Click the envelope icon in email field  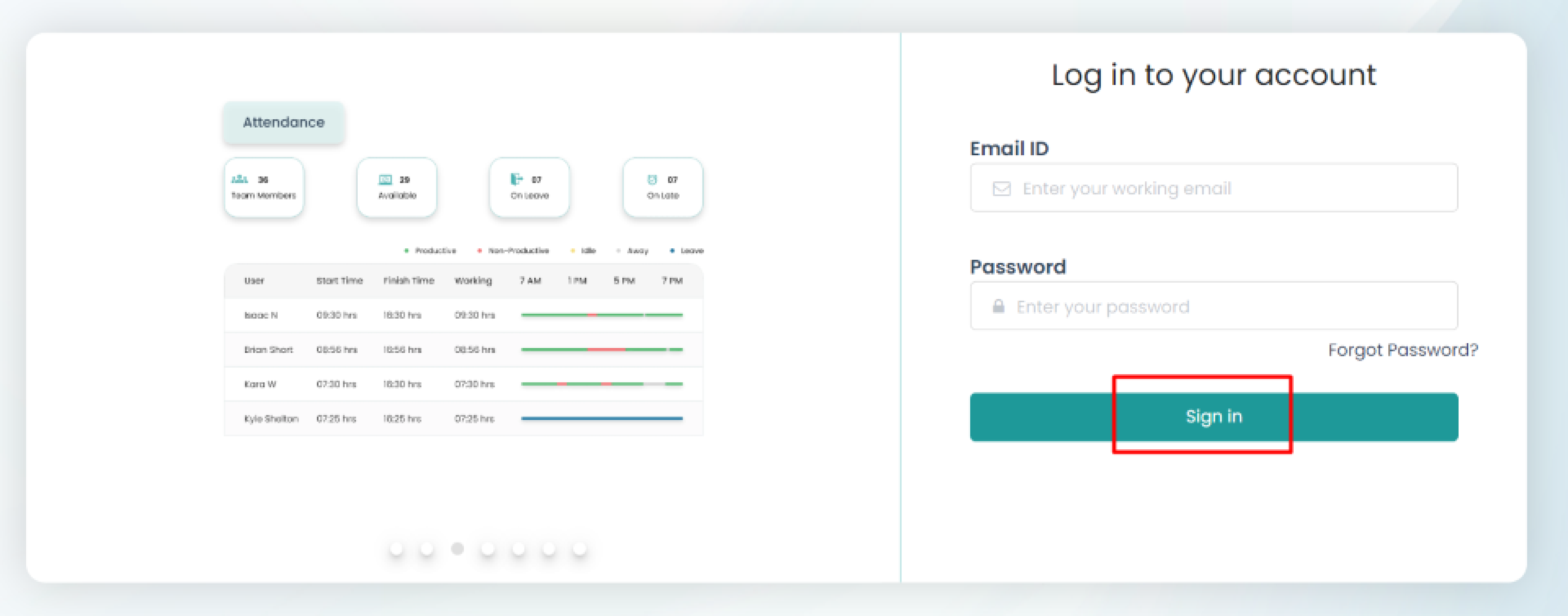(x=1002, y=189)
